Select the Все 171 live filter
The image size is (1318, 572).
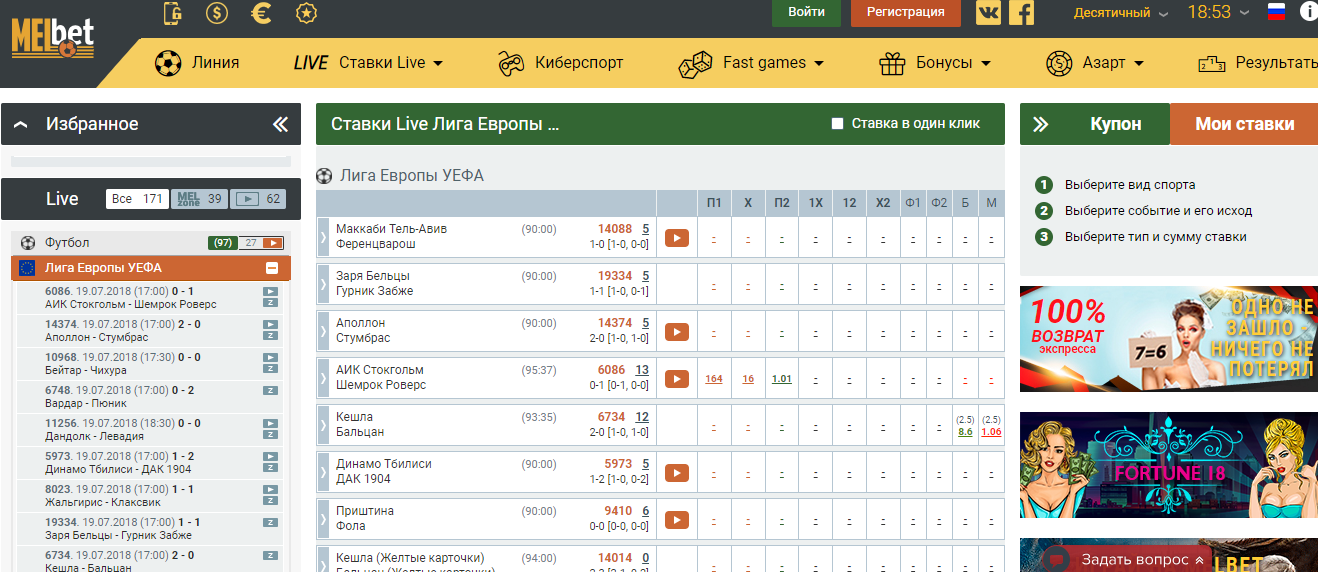coord(137,199)
